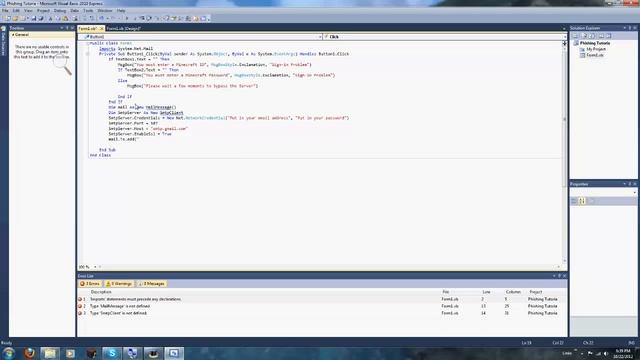
Task: Click the system tray clock
Action: click(622, 353)
